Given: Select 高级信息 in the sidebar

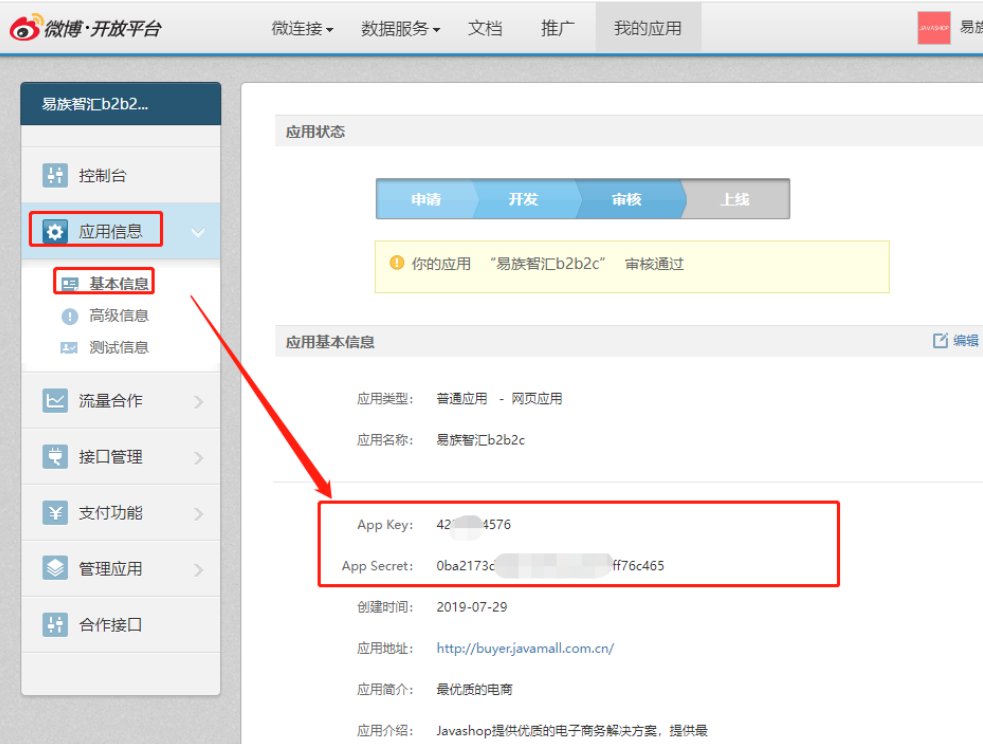Looking at the screenshot, I should tap(118, 316).
